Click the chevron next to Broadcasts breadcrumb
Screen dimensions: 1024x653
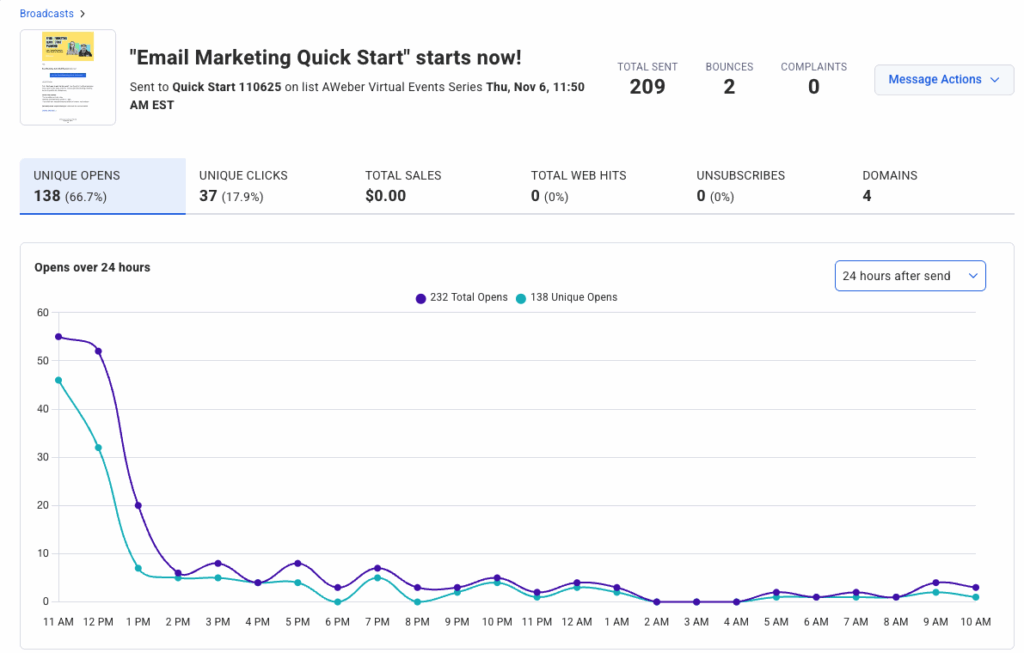pyautogui.click(x=82, y=13)
